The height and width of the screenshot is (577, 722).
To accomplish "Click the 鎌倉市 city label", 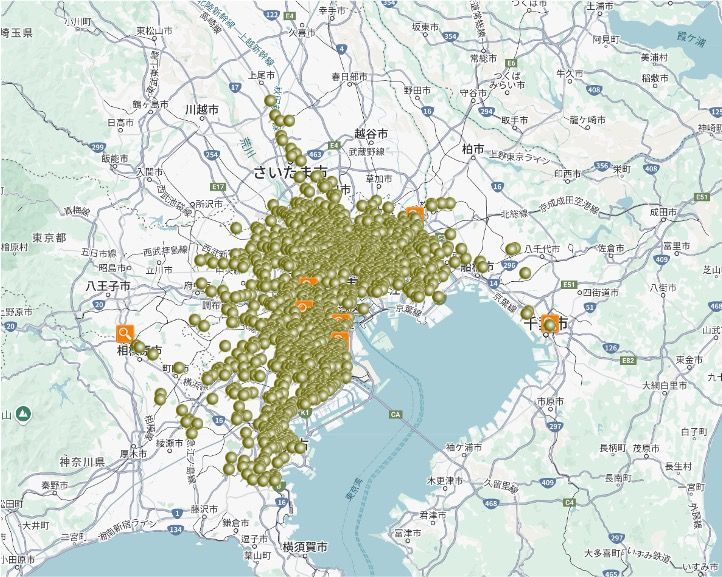I will tap(235, 523).
